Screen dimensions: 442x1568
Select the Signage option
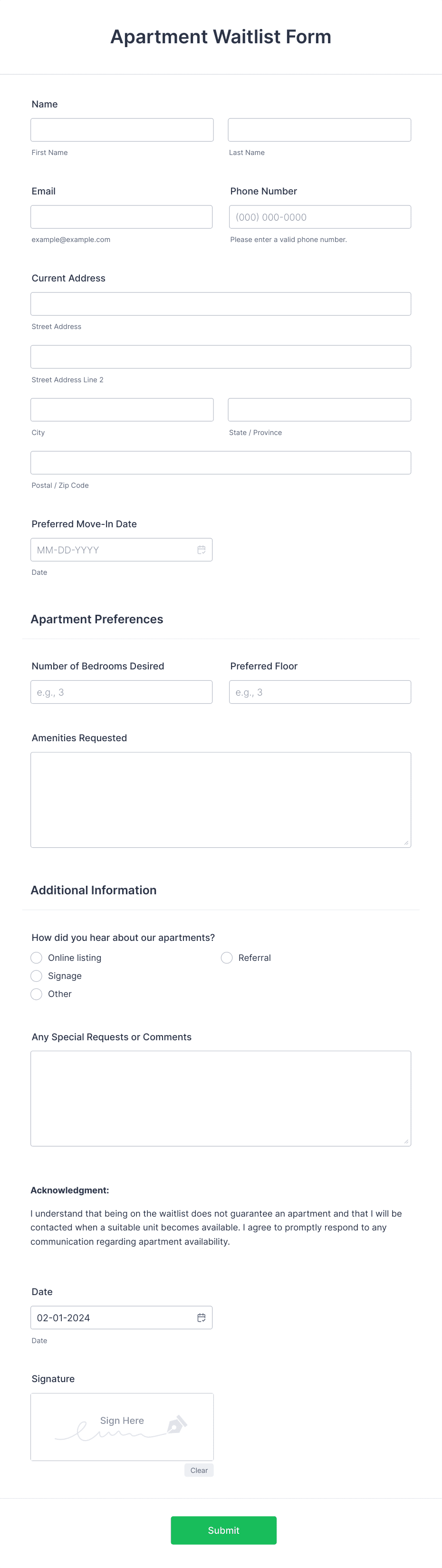tap(36, 976)
